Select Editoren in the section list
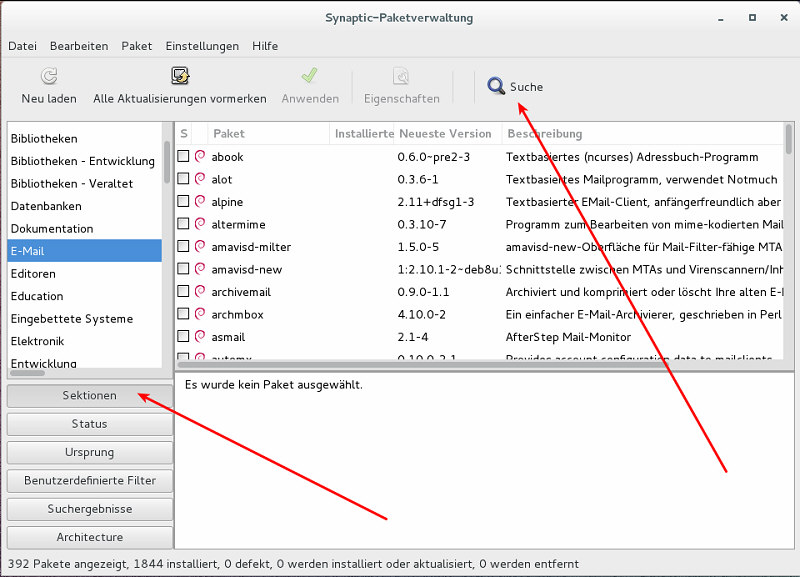This screenshot has height=577, width=800. tap(34, 274)
